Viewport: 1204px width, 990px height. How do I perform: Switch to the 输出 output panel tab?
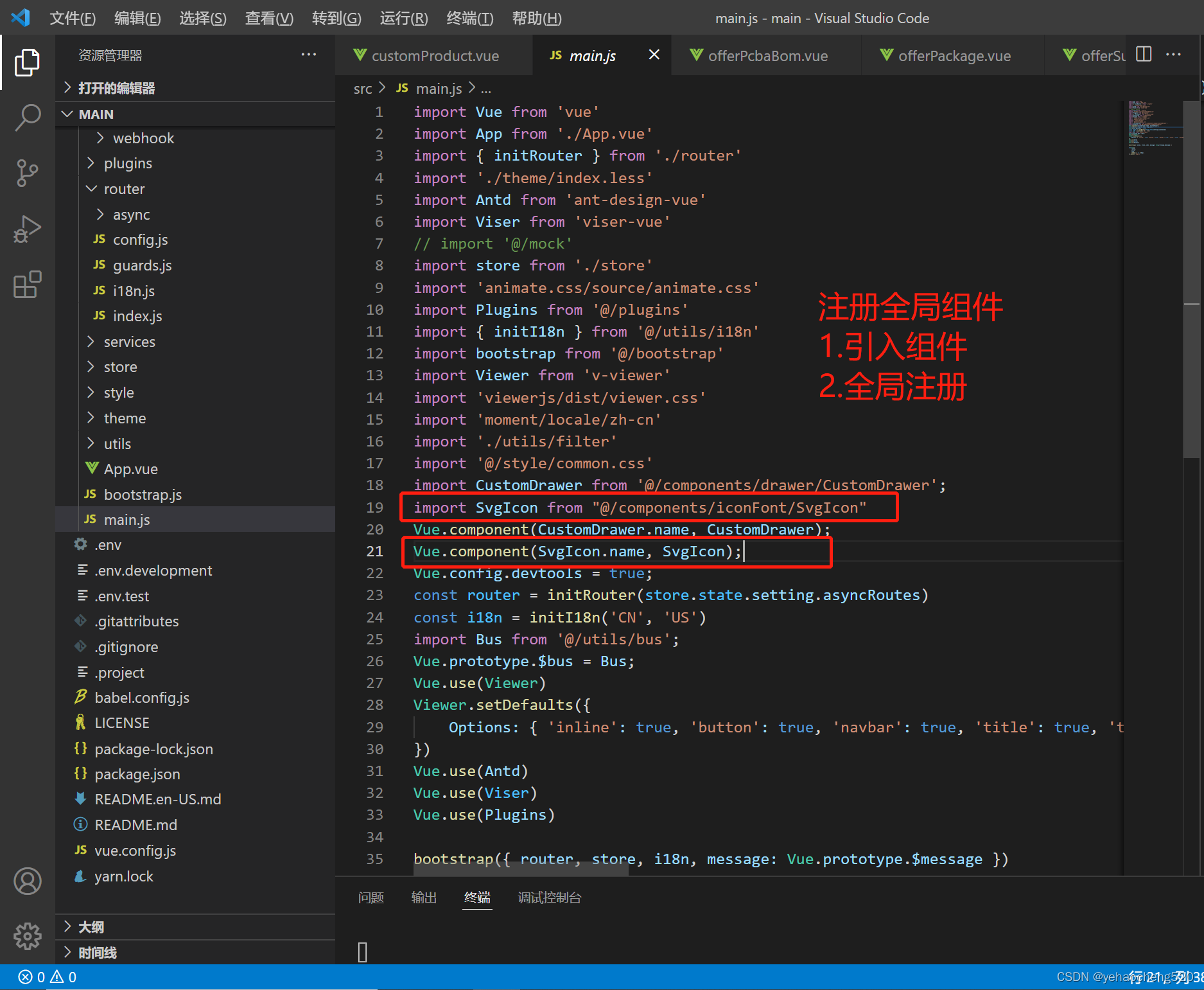(x=424, y=897)
